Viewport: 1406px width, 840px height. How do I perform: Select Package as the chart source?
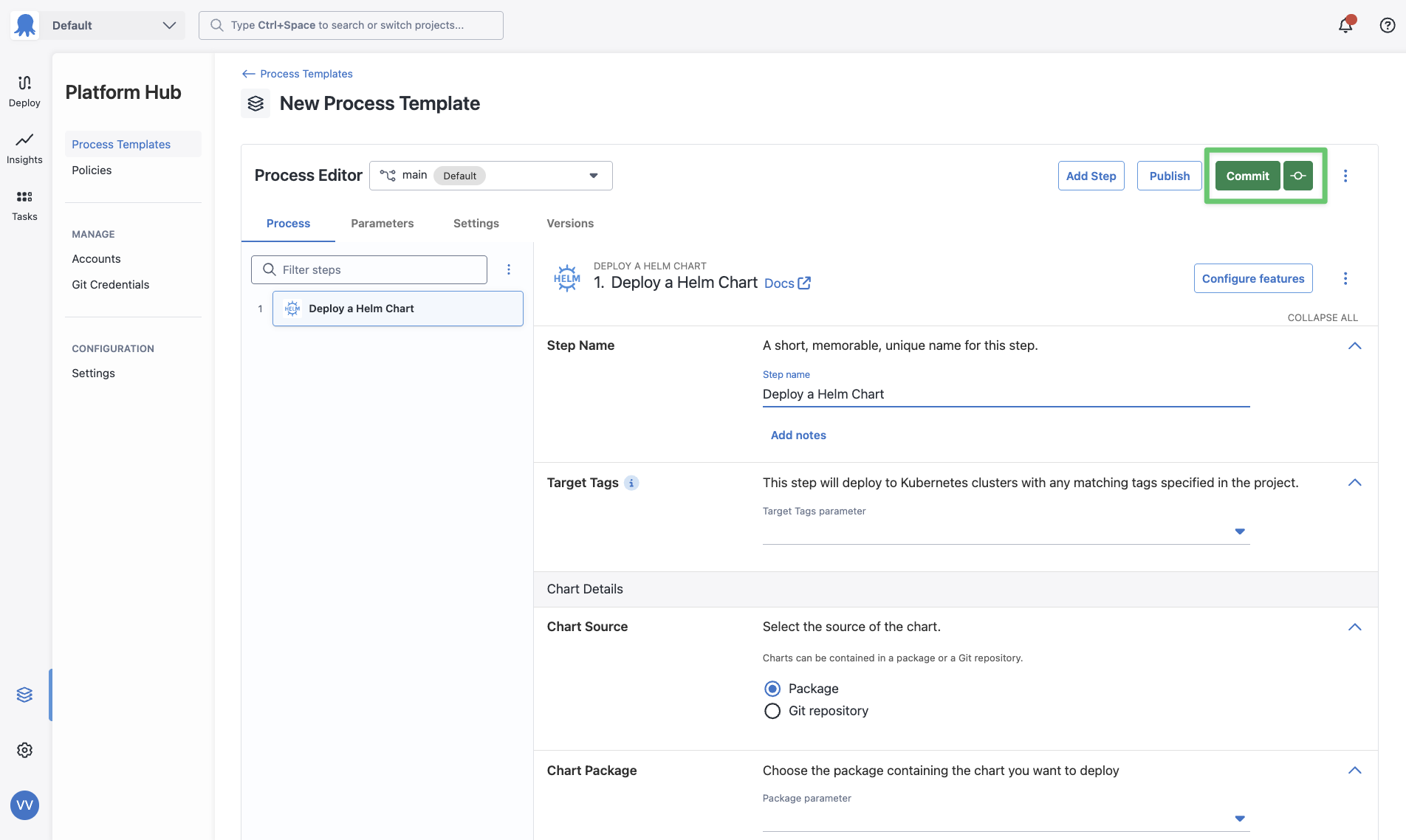(x=772, y=688)
